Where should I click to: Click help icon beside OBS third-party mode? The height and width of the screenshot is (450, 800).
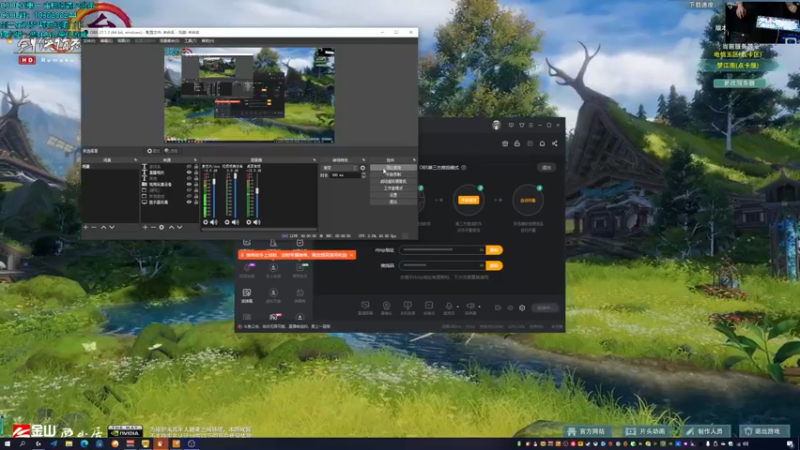click(464, 167)
